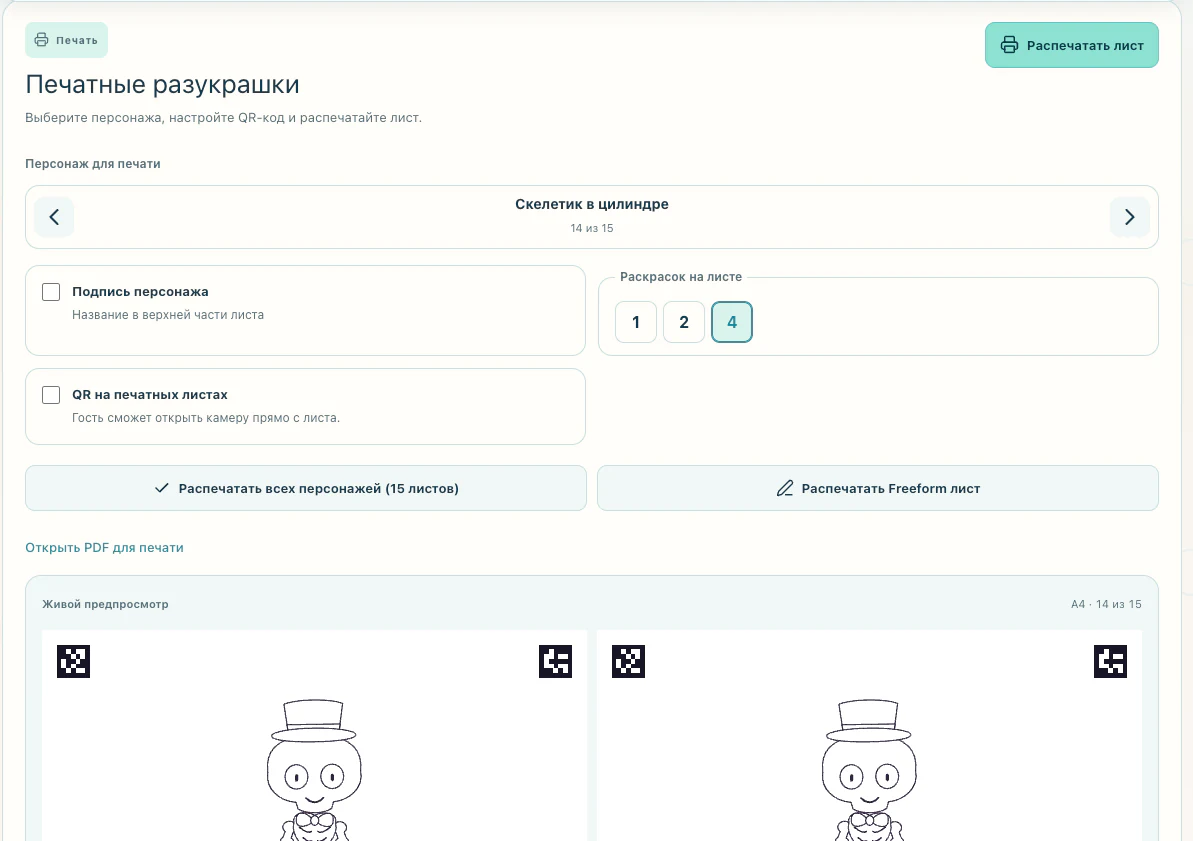The image size is (1193, 841).
Task: Open the "Открыть PDF для печати" link
Action: point(104,547)
